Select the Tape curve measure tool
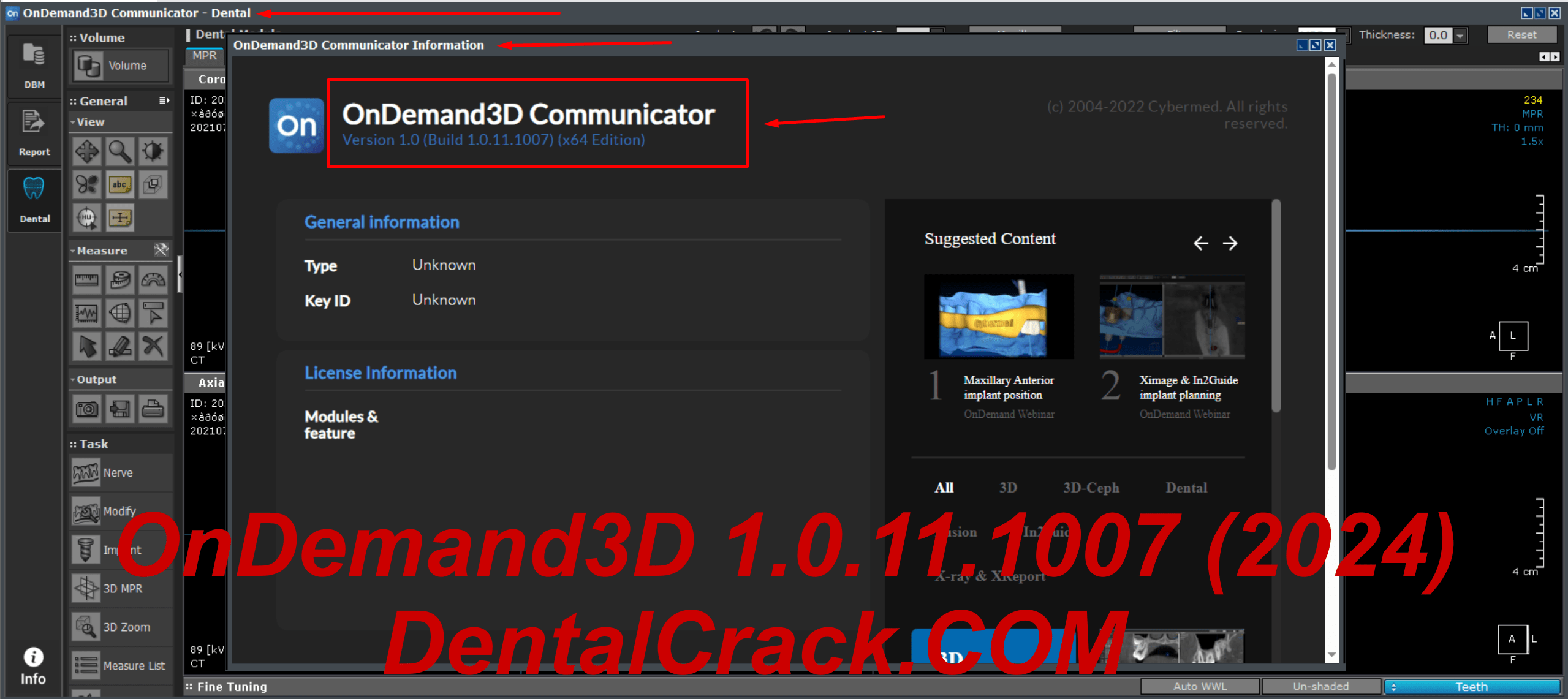Image resolution: width=1568 pixels, height=699 pixels. [x=119, y=280]
